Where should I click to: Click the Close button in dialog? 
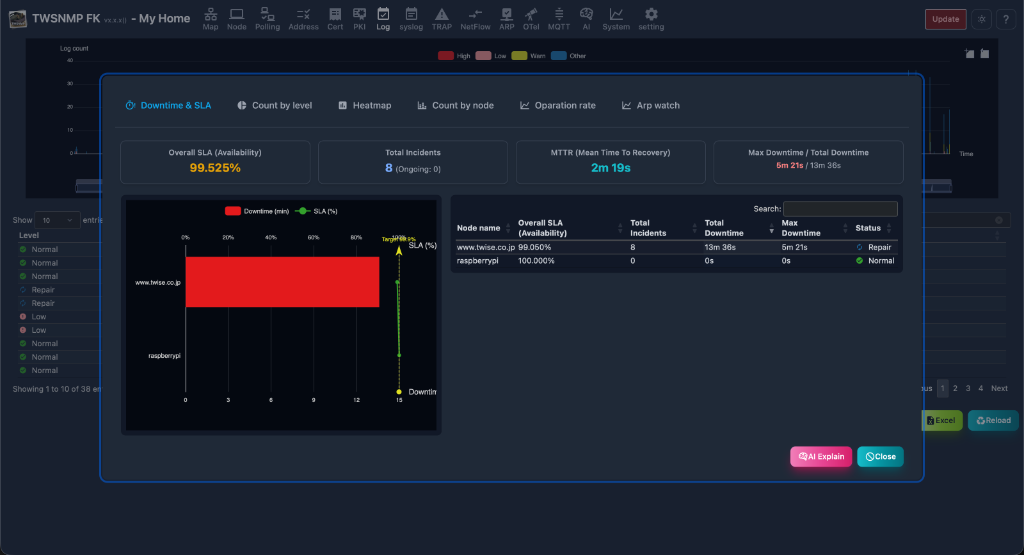[x=880, y=456]
